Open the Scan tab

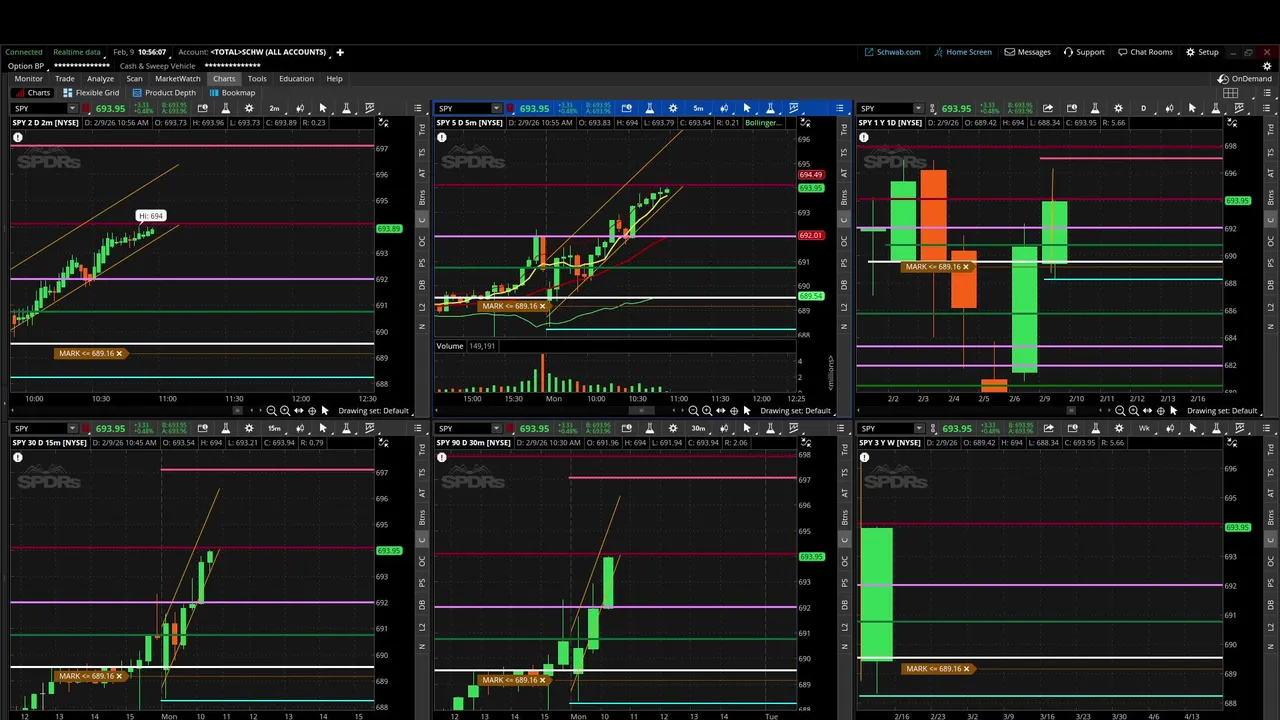coord(134,79)
